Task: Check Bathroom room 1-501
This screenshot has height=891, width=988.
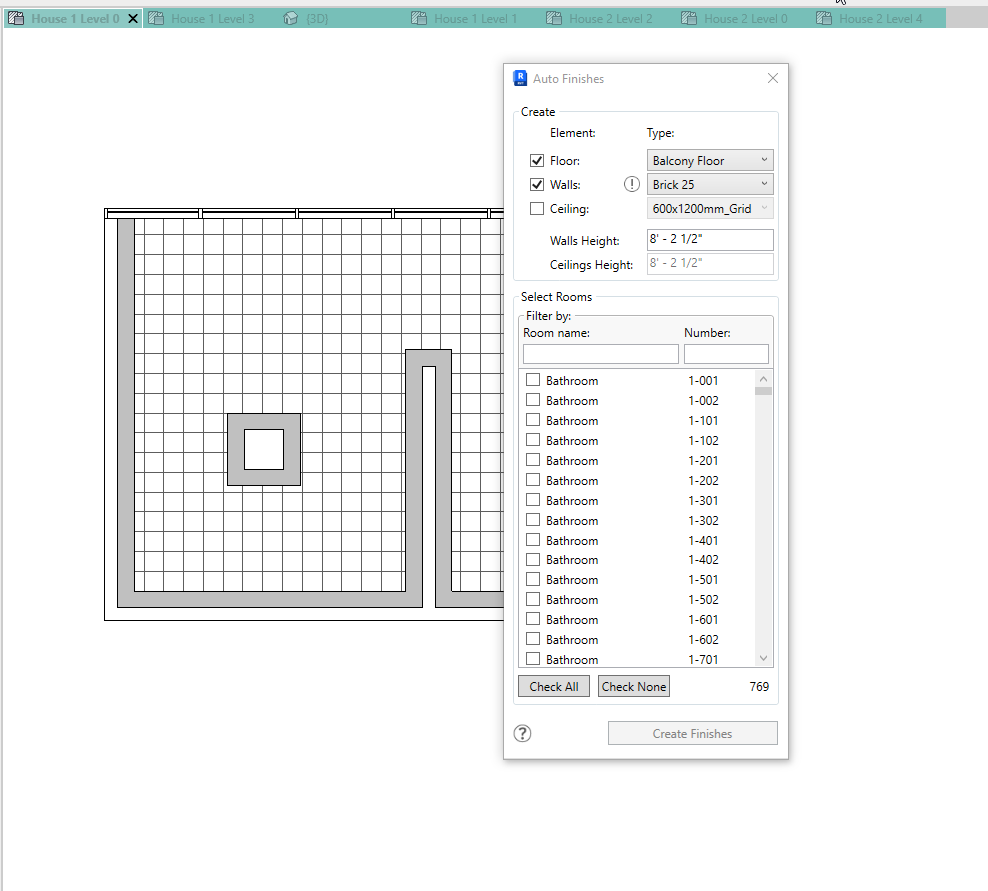Action: point(533,579)
